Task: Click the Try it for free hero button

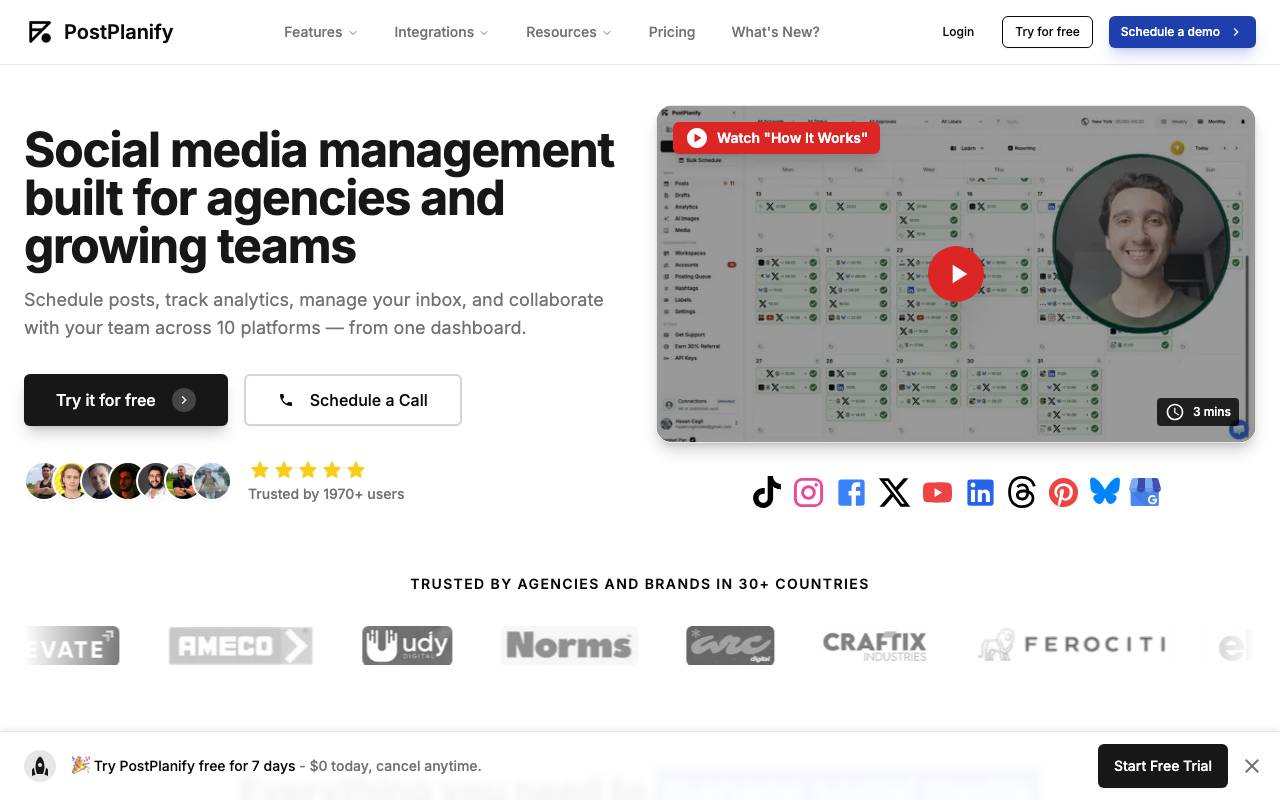Action: pyautogui.click(x=126, y=400)
